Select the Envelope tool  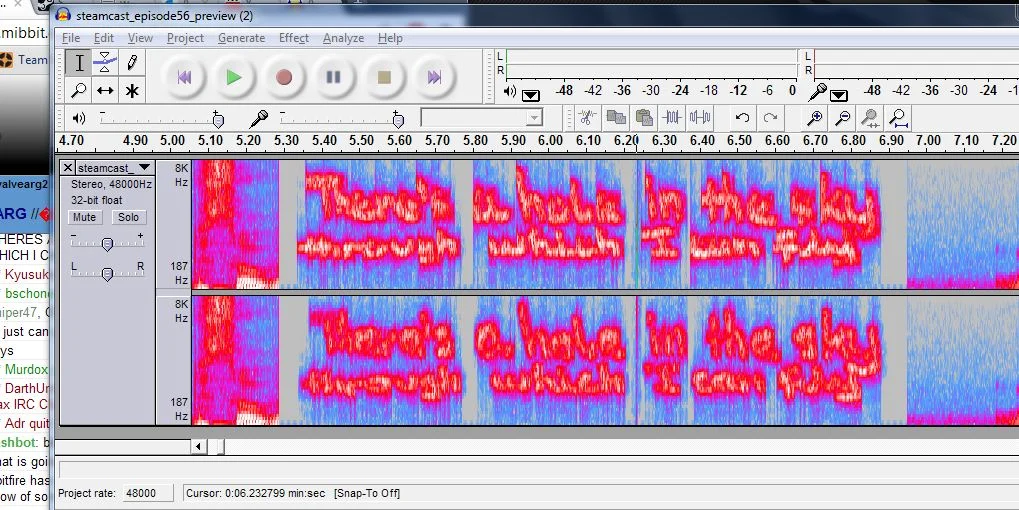click(105, 62)
